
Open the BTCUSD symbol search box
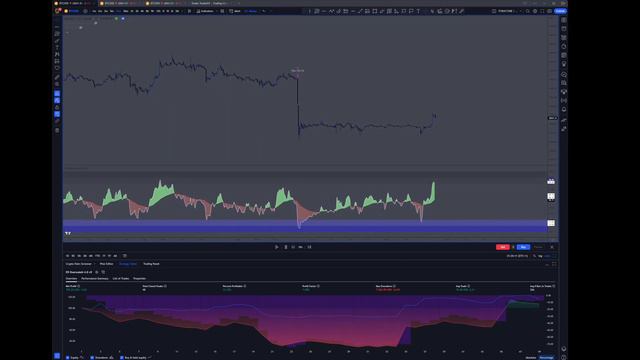click(x=72, y=11)
